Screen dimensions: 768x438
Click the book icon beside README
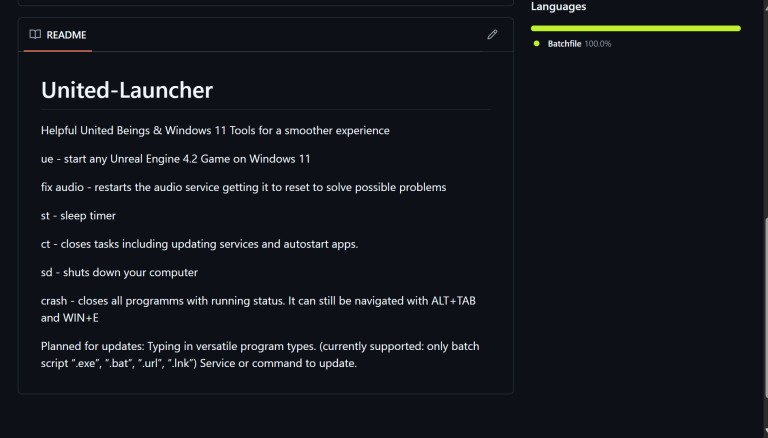pos(35,34)
